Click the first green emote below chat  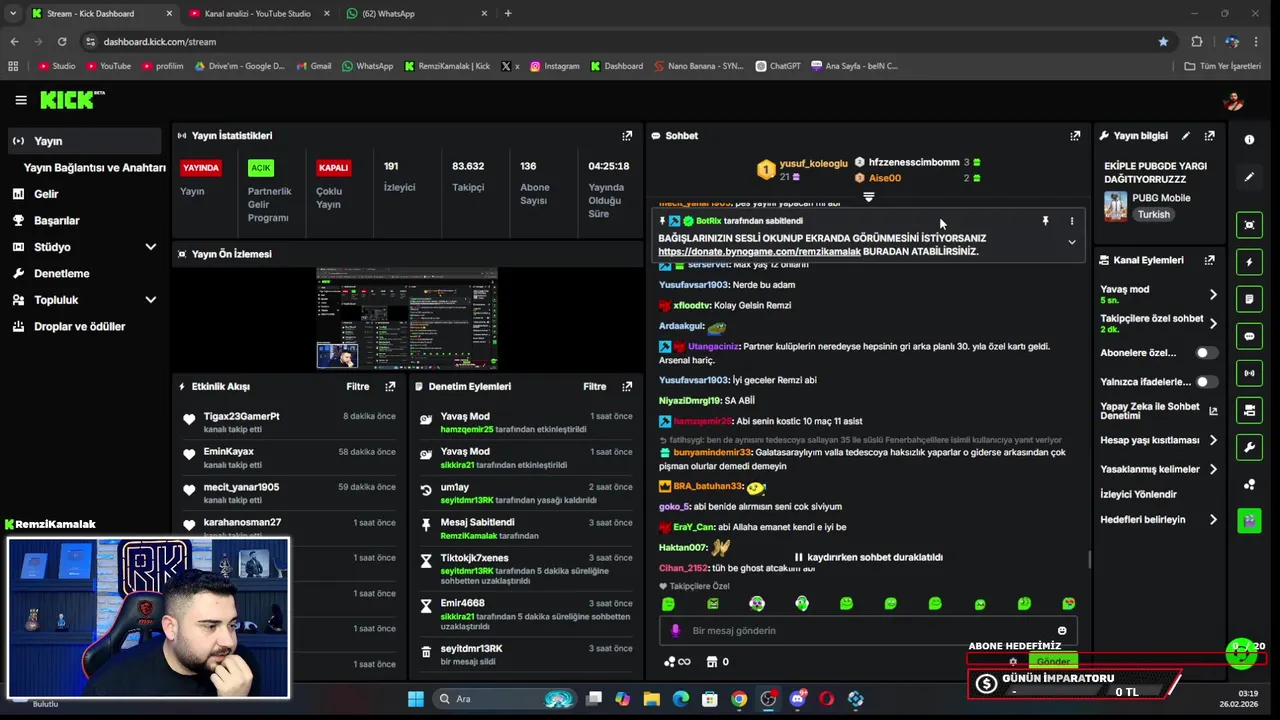tap(668, 604)
